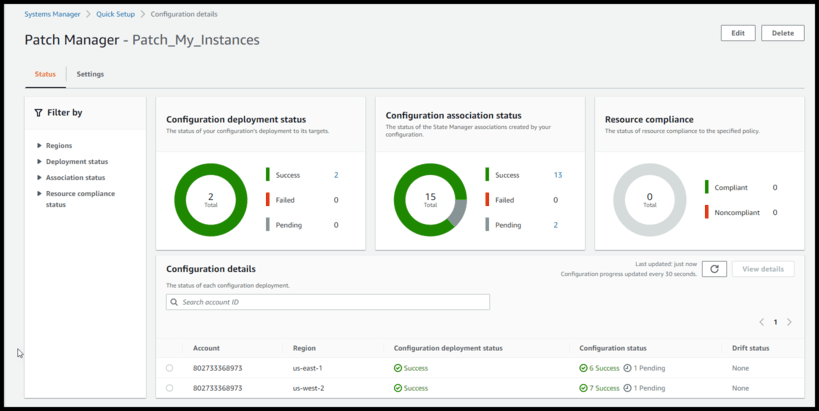Click the Edit button
This screenshot has width=819, height=411.
coord(738,33)
